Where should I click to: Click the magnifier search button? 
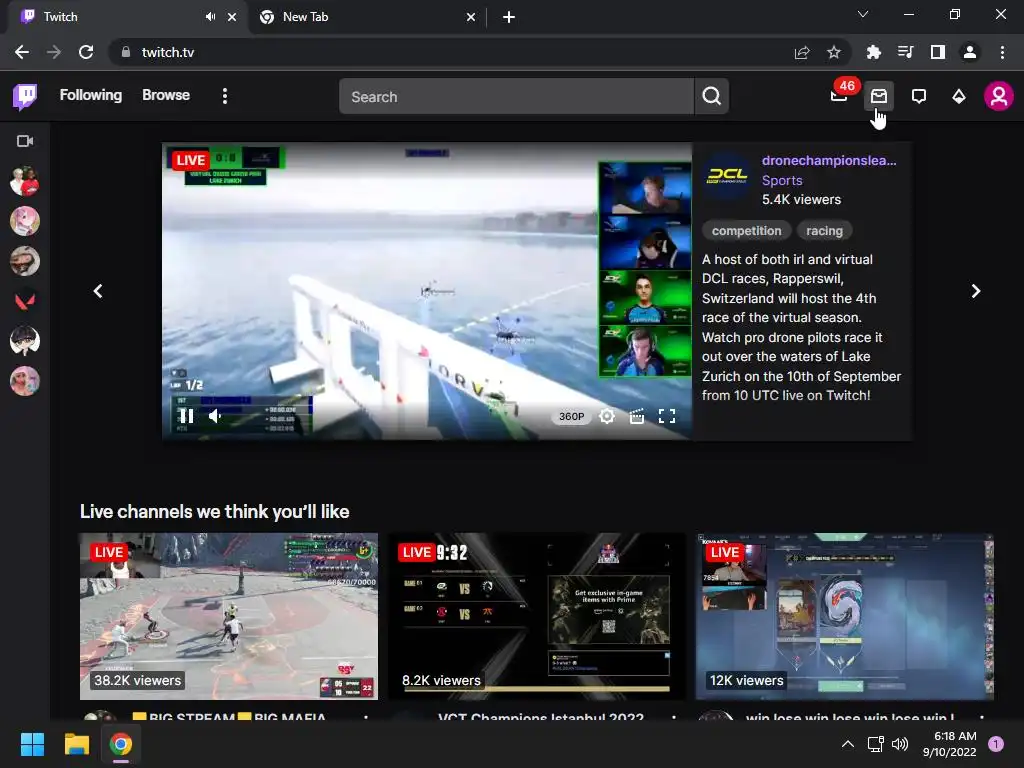point(712,97)
